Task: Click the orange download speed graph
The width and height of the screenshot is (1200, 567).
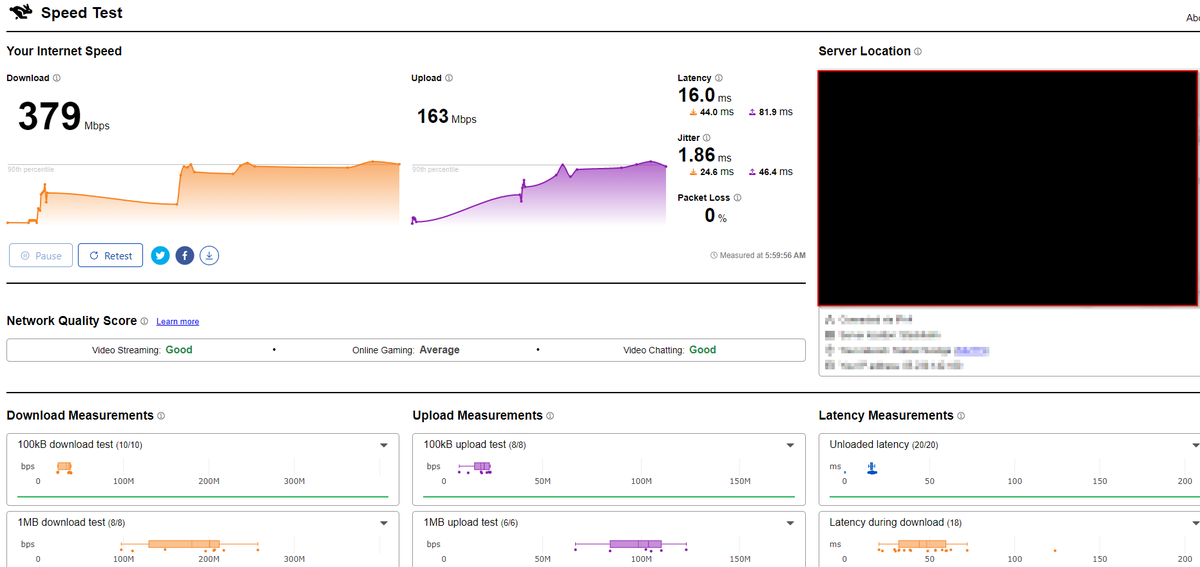Action: tap(204, 192)
